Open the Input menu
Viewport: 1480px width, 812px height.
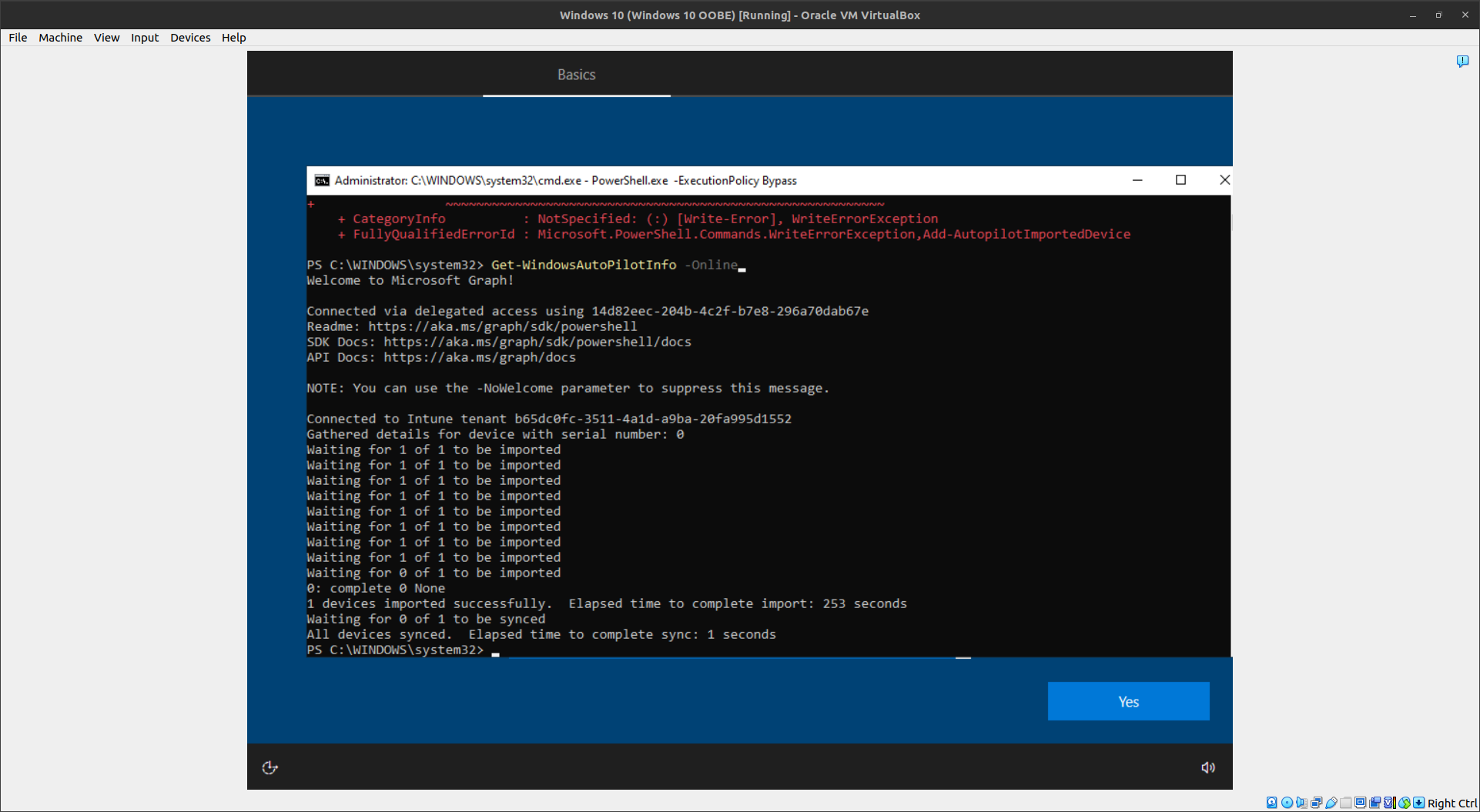(x=145, y=37)
